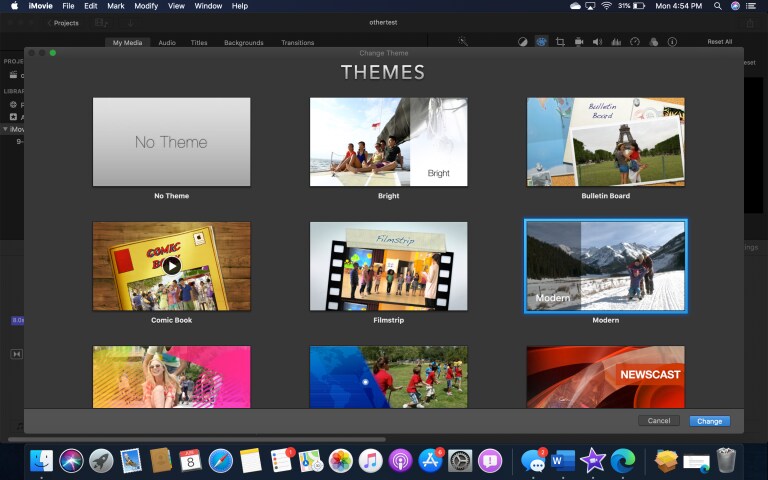Viewport: 768px width, 480px height.
Task: Open iMovie from the Dock
Action: pos(593,460)
